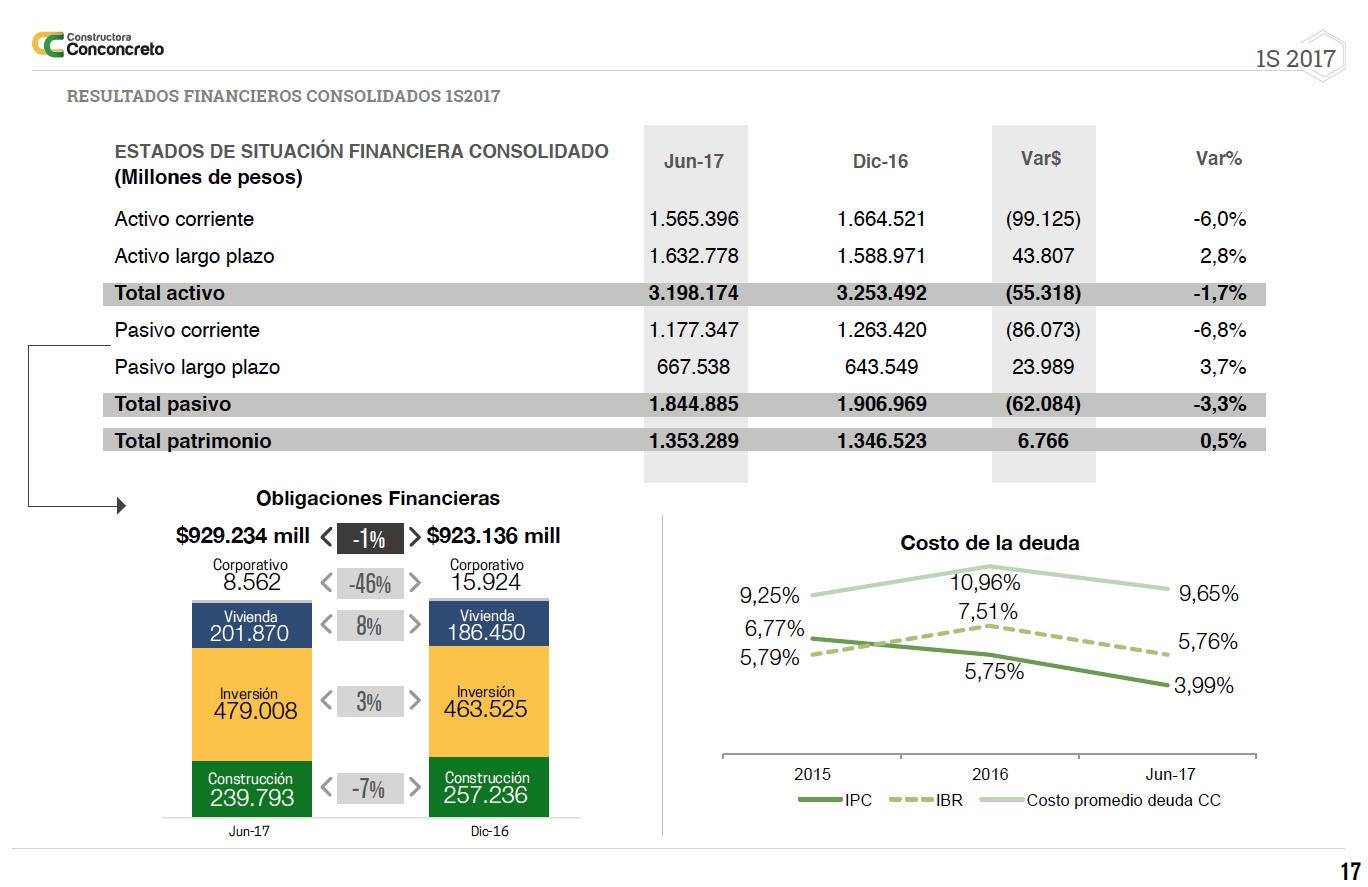The width and height of the screenshot is (1368, 887).
Task: Select the Jun-17 column header in the table
Action: point(693,161)
